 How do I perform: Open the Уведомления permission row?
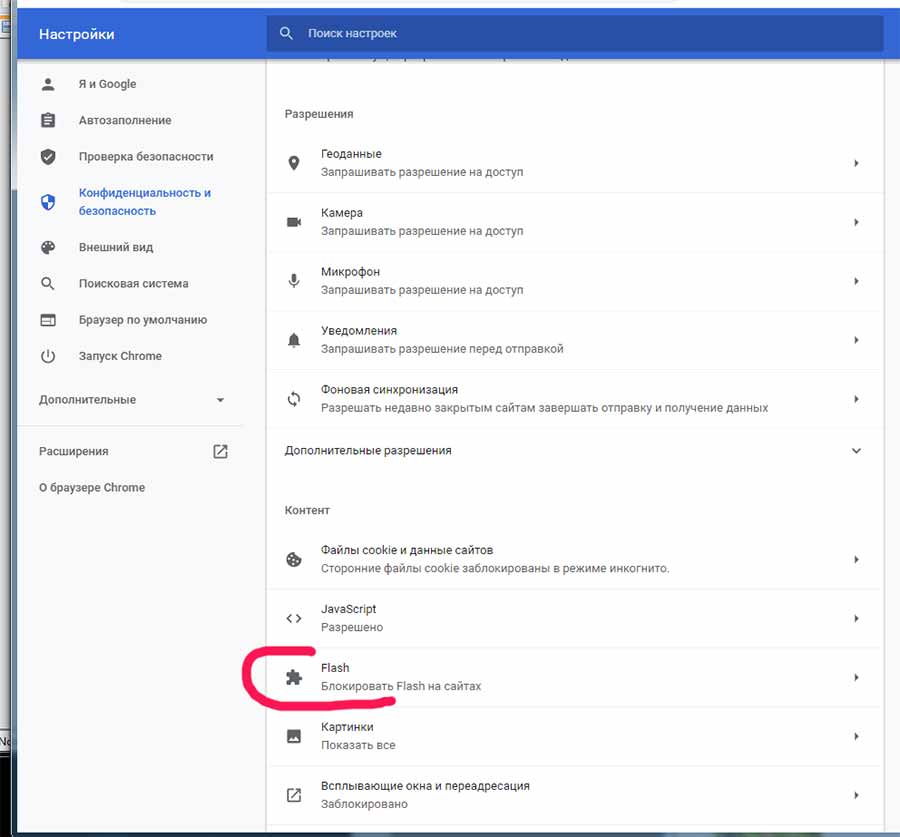click(575, 340)
